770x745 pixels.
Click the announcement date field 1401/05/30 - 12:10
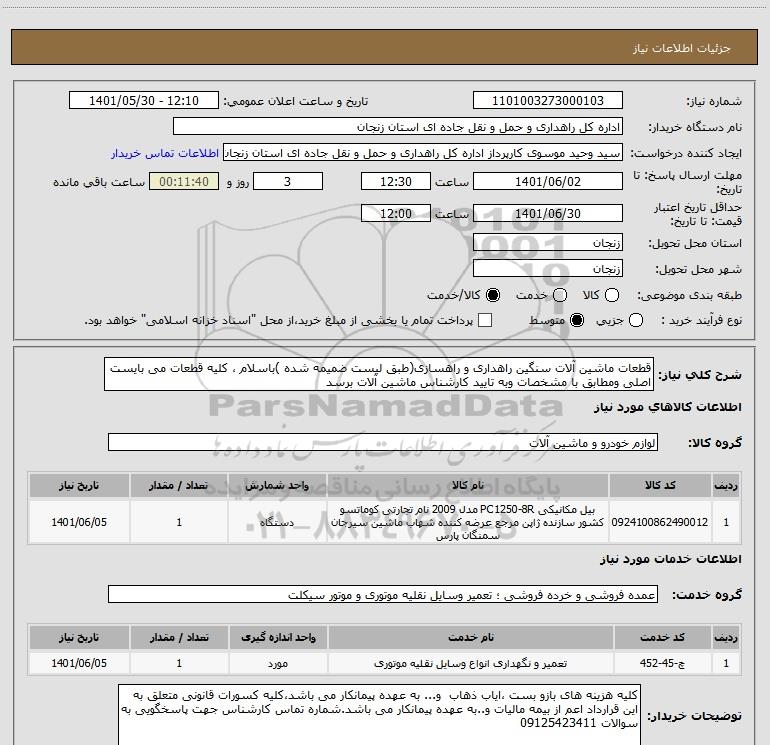coord(144,101)
